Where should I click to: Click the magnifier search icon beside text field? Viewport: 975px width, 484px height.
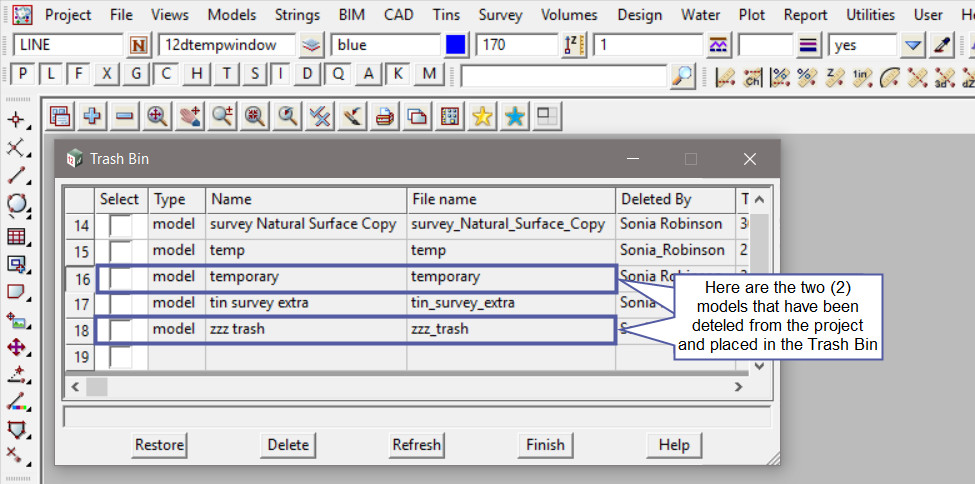[x=682, y=75]
